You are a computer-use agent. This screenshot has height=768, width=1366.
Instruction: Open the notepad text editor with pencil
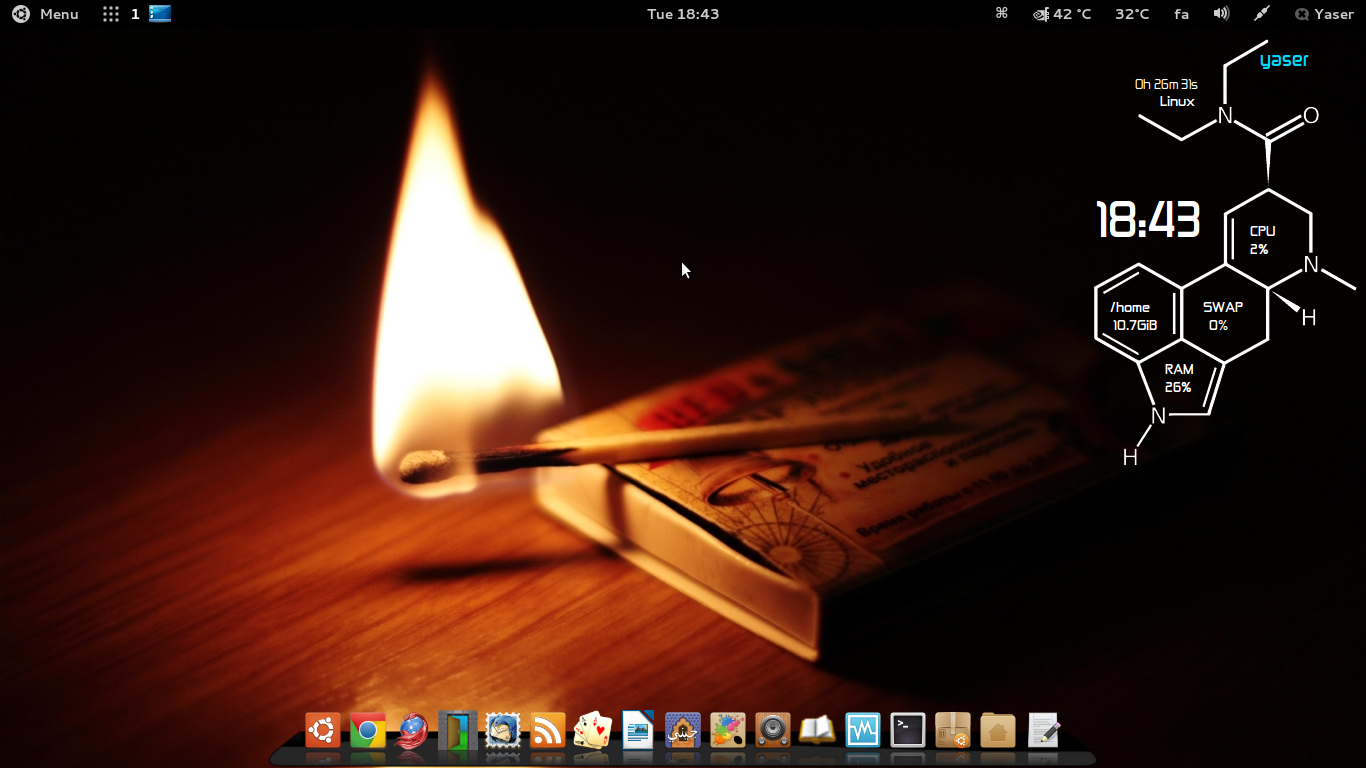(1042, 731)
